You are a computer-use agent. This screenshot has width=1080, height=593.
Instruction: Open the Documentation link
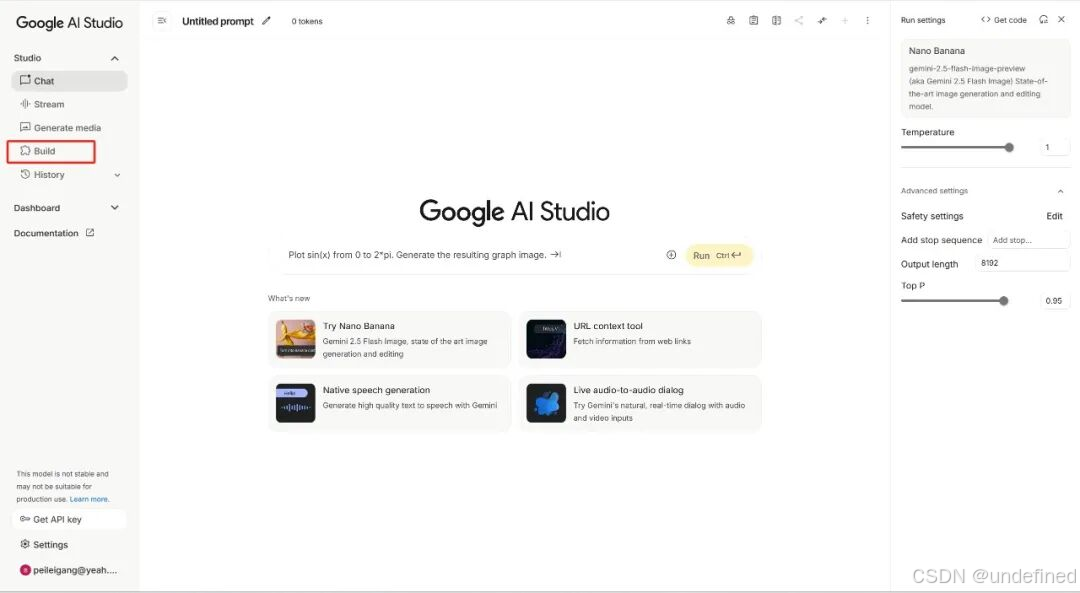pos(46,233)
